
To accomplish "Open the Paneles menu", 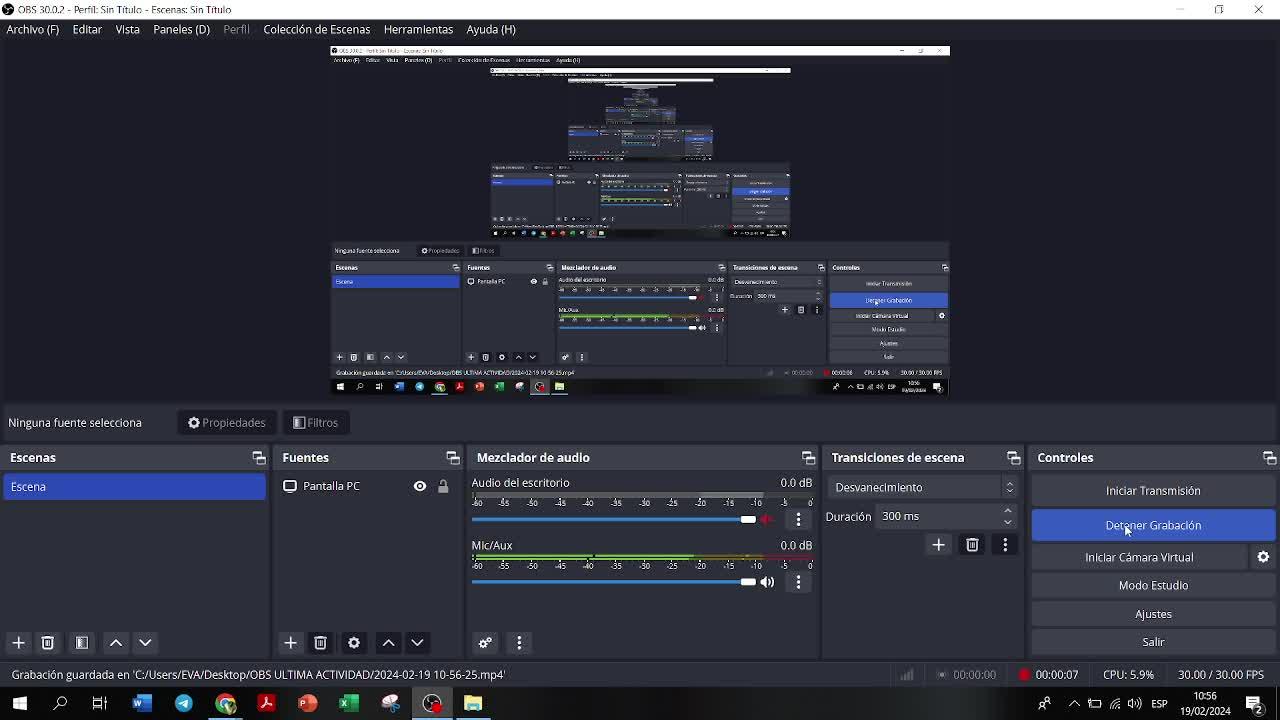I will [181, 29].
